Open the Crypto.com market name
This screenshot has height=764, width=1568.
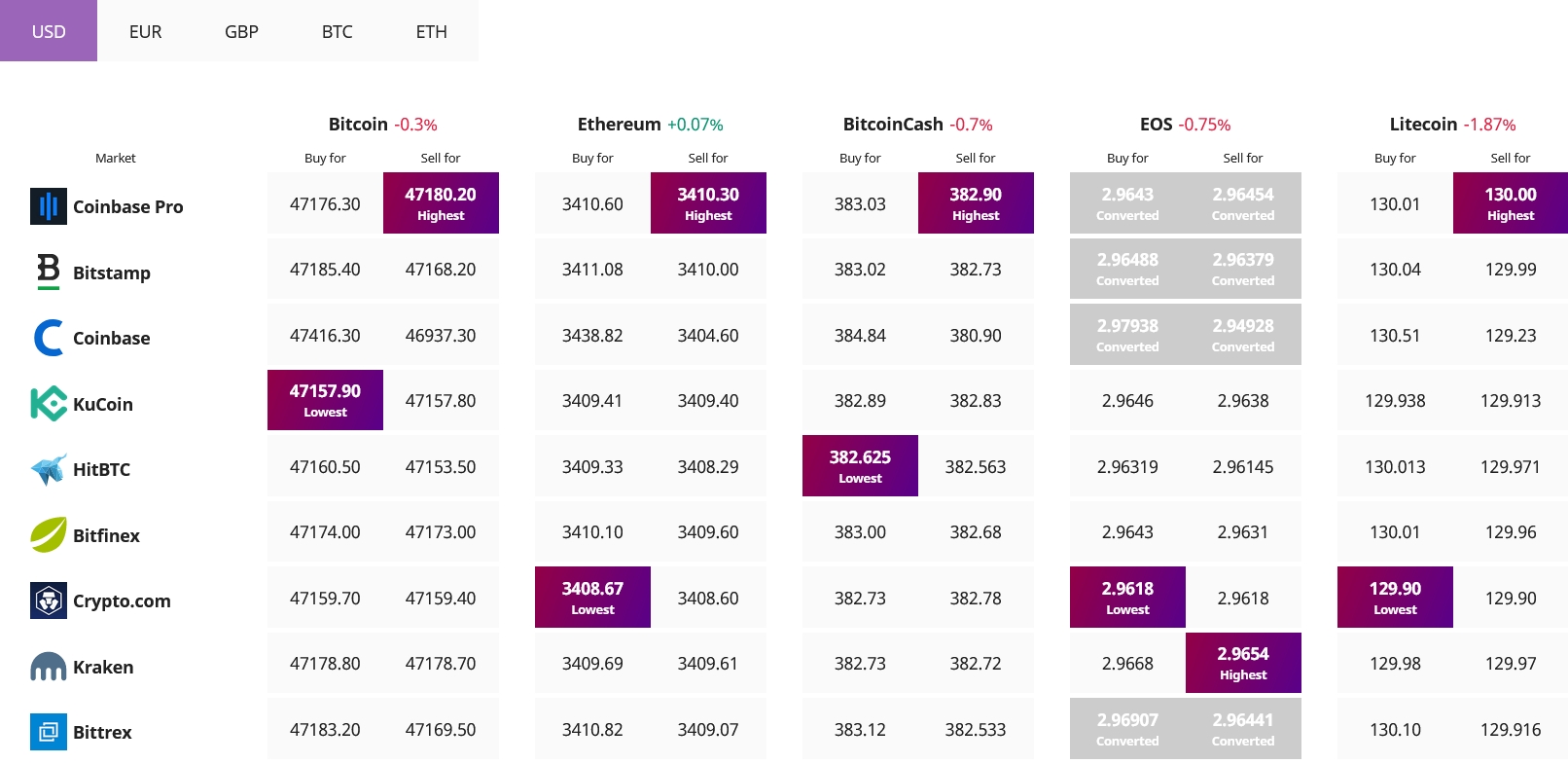click(122, 600)
